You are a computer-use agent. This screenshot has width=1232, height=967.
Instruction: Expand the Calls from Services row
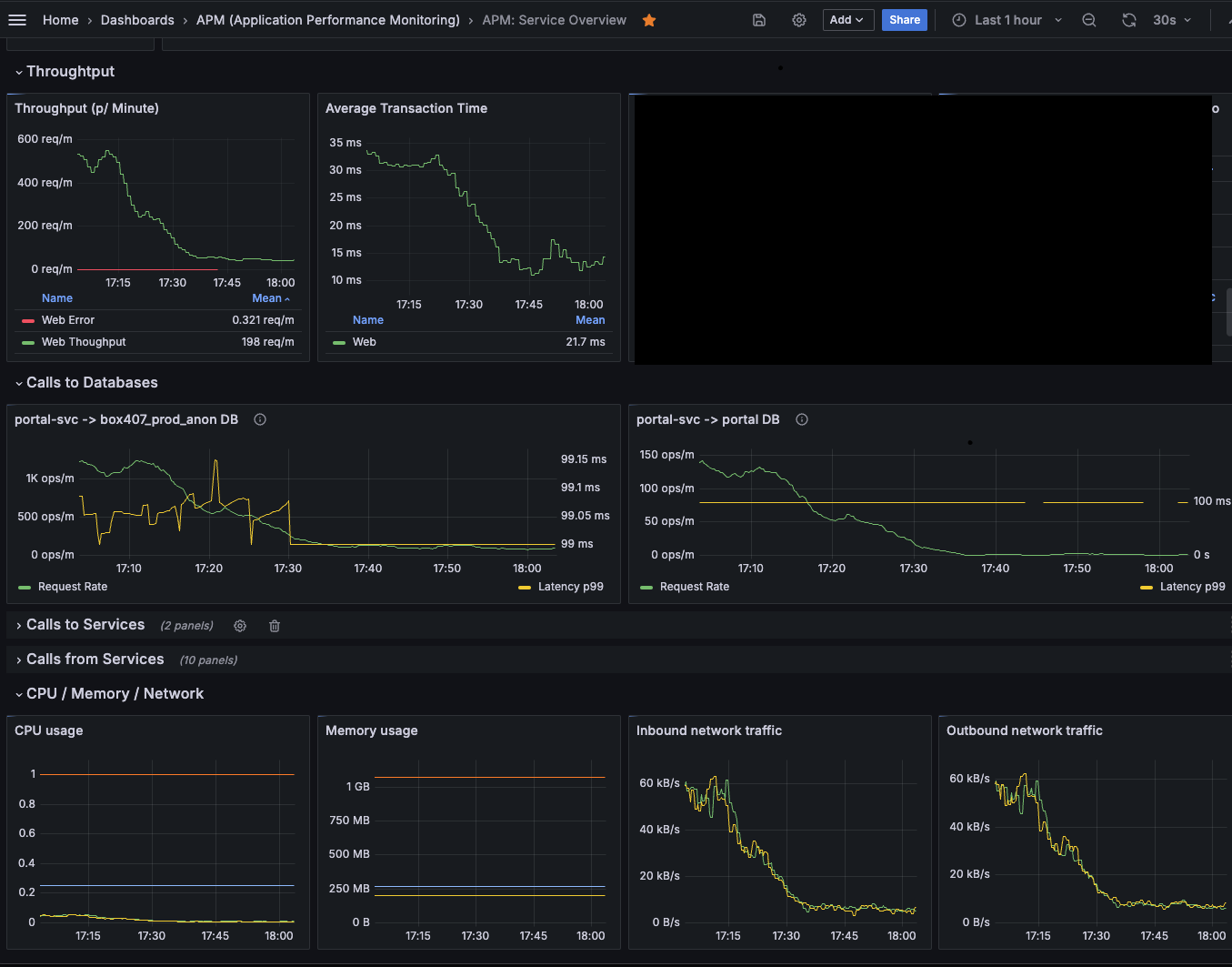(95, 660)
